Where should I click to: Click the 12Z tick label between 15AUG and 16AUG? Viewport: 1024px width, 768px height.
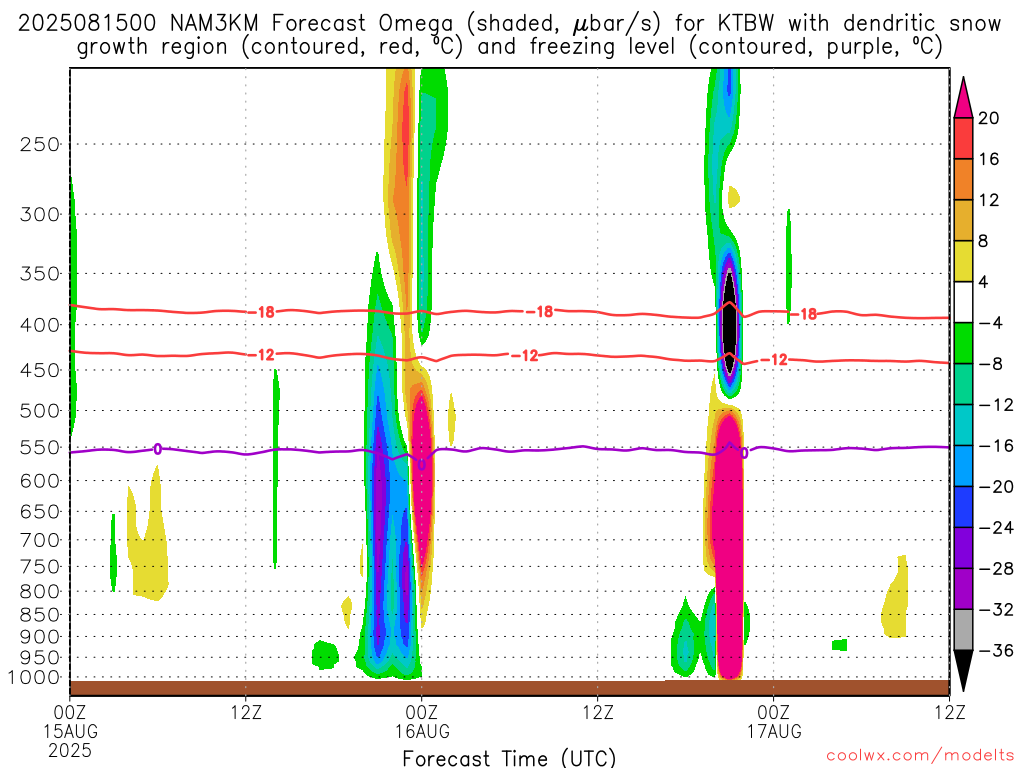pos(246,711)
